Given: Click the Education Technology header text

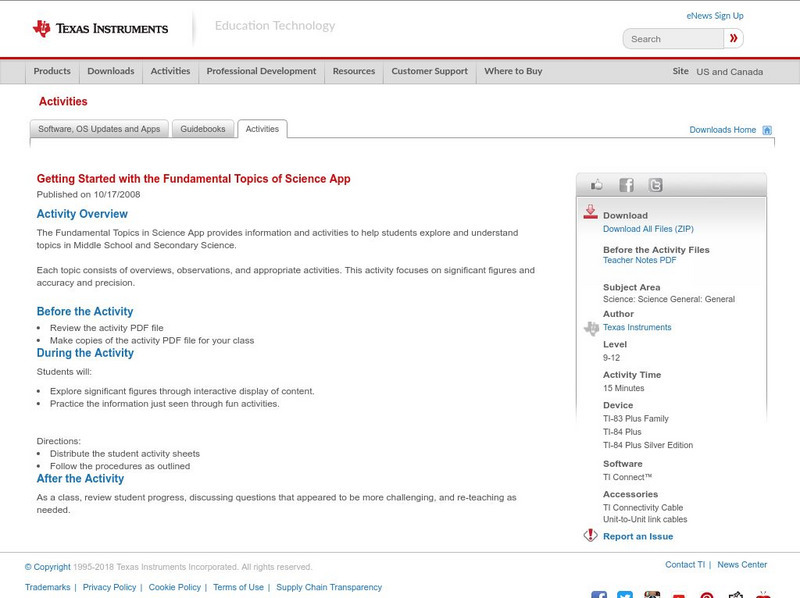Looking at the screenshot, I should (275, 26).
